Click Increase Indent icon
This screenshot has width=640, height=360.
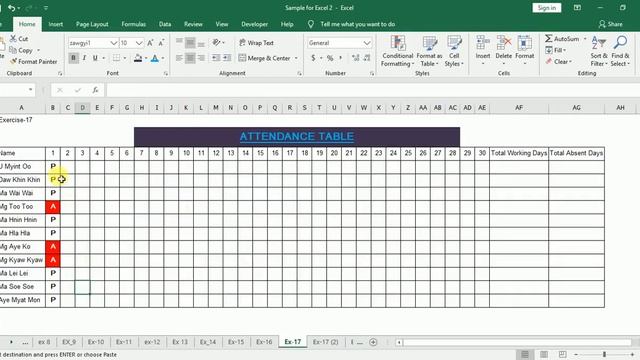coord(227,58)
